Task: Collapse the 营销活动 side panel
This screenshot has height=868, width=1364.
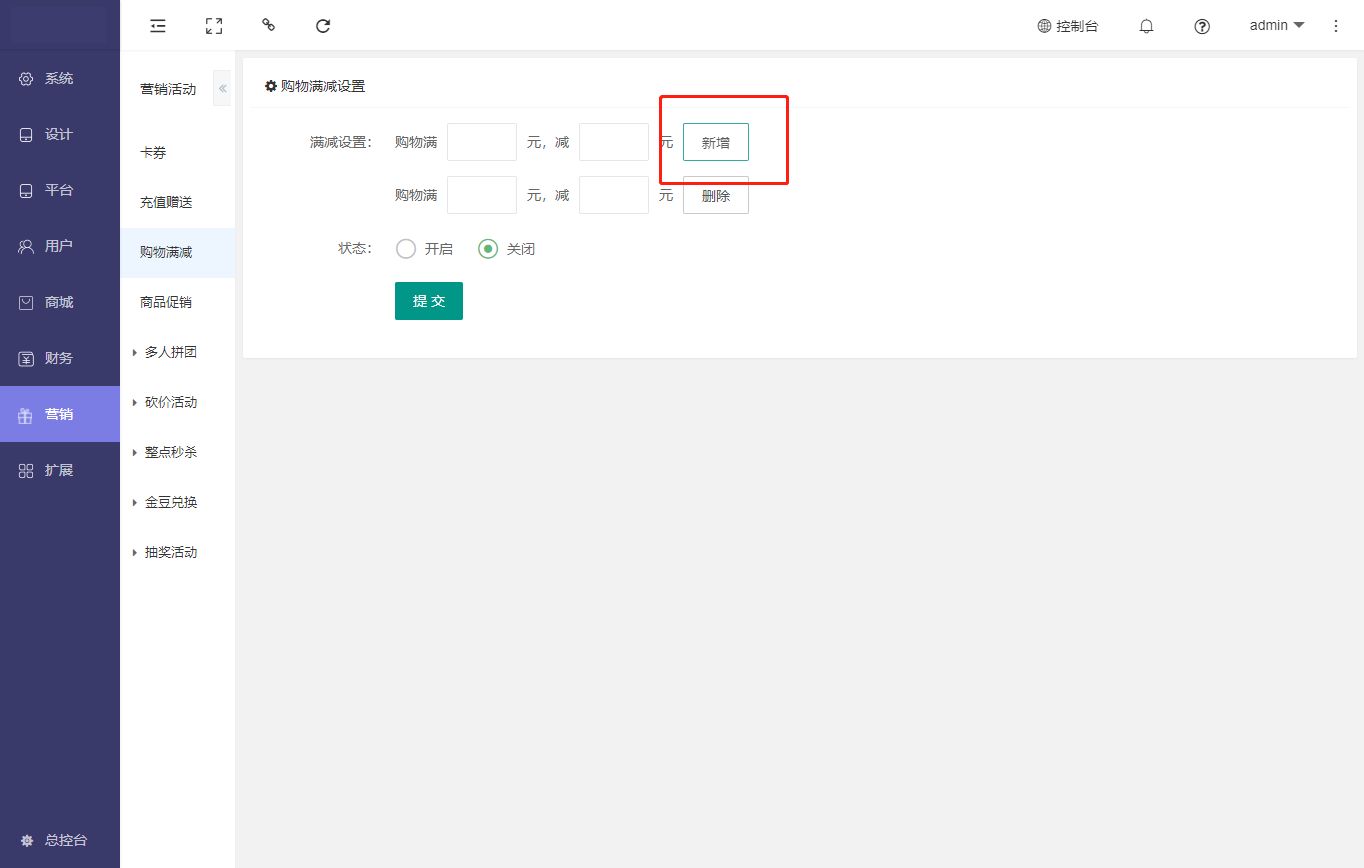Action: point(222,89)
